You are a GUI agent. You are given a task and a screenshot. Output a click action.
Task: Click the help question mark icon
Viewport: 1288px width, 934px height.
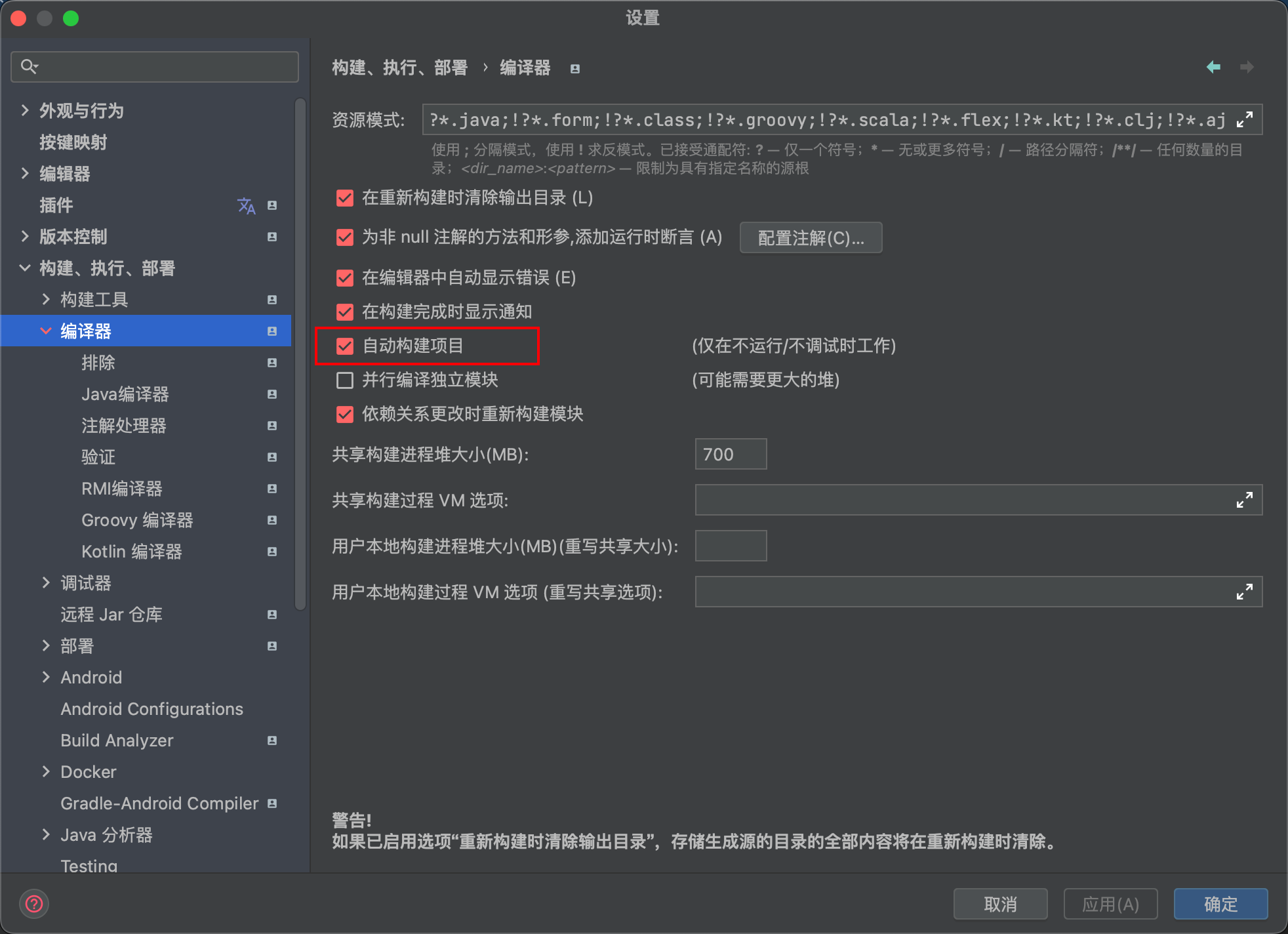(34, 904)
